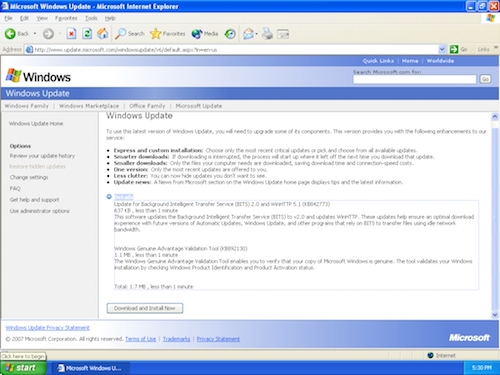Open the Office Family tab
The image size is (500, 375).
[x=147, y=106]
